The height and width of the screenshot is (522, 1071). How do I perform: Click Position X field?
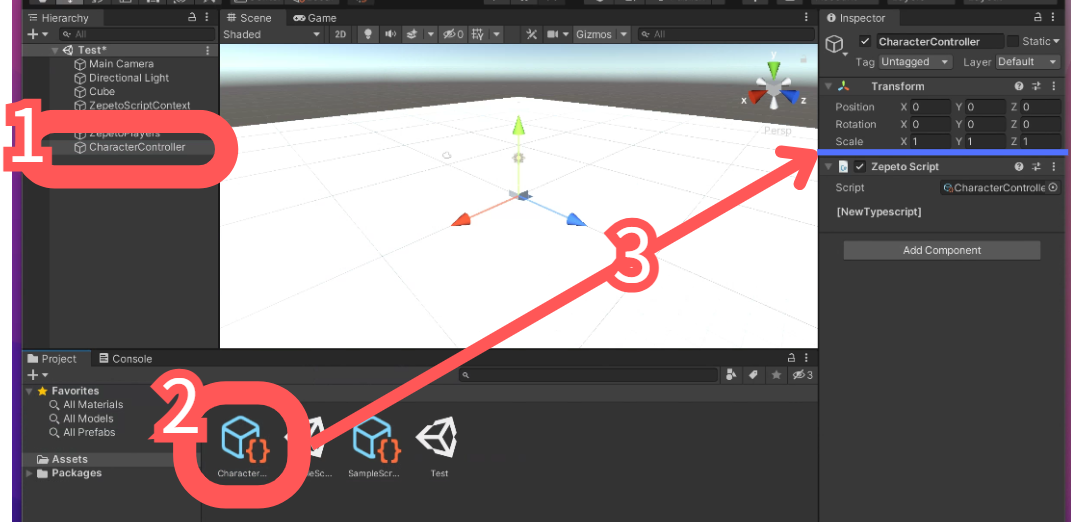[x=930, y=107]
